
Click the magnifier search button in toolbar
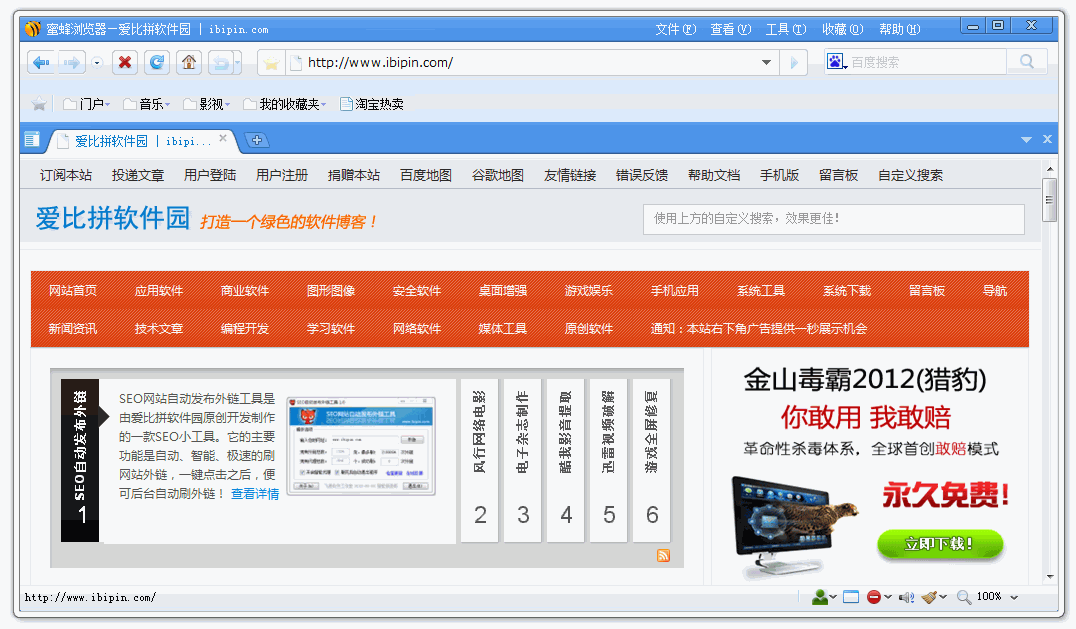click(x=1027, y=62)
